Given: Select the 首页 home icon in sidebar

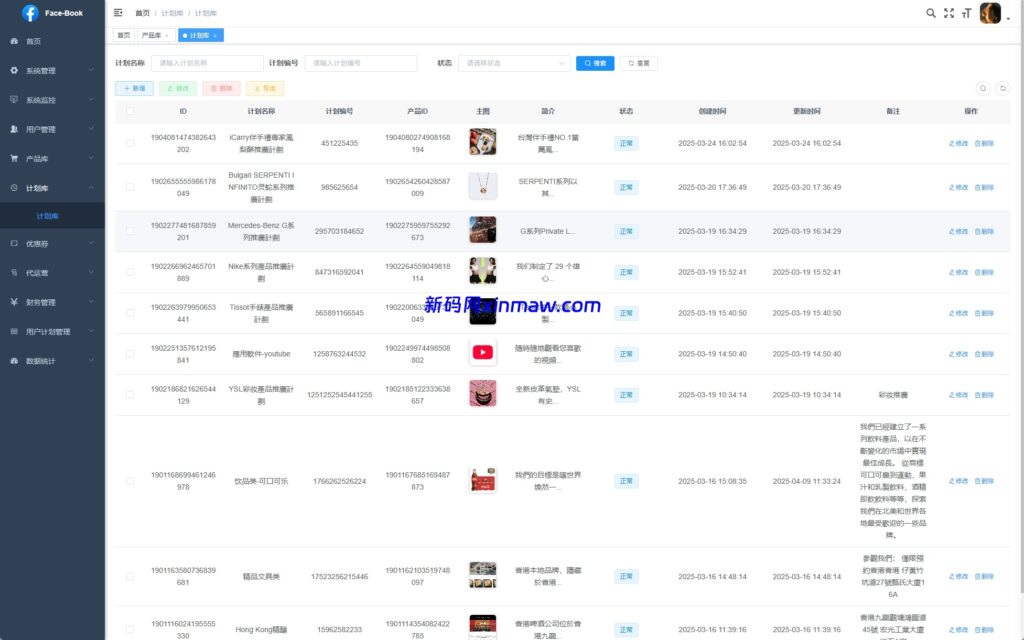Looking at the screenshot, I should pos(34,41).
